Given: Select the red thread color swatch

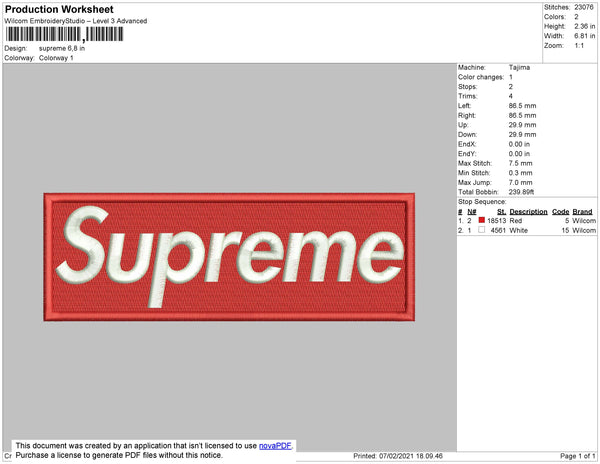Looking at the screenshot, I should pyautogui.click(x=481, y=220).
